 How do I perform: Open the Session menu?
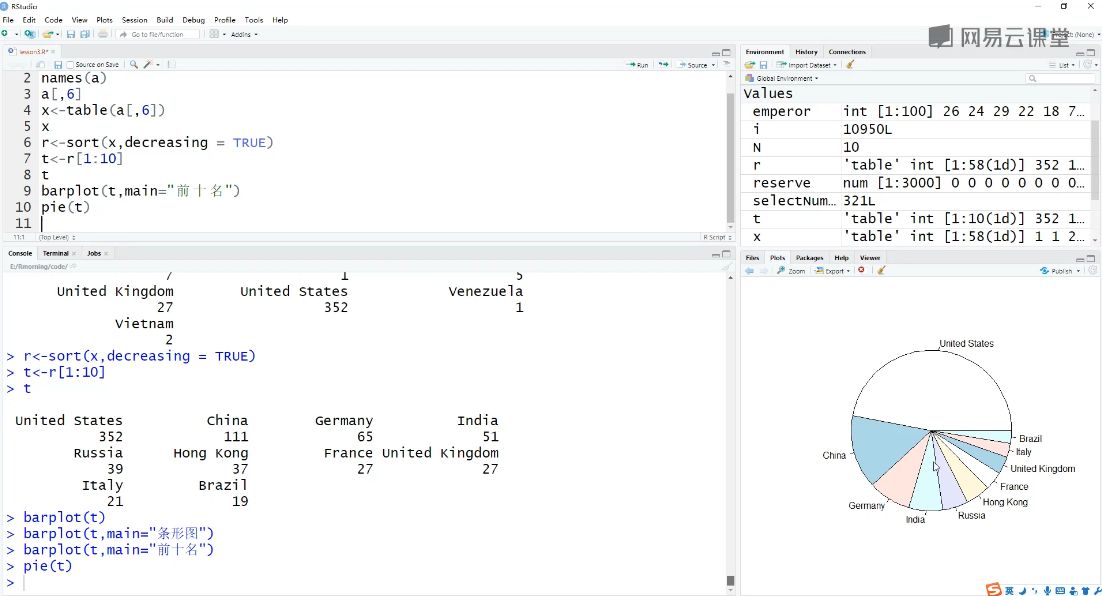[x=134, y=20]
